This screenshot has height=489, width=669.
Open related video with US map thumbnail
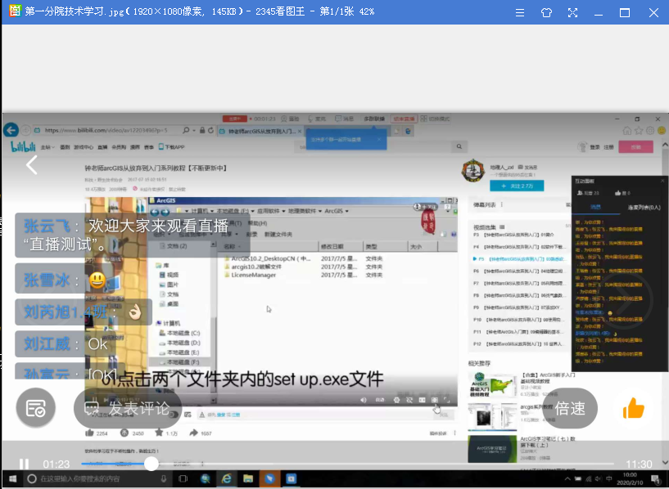pyautogui.click(x=492, y=384)
